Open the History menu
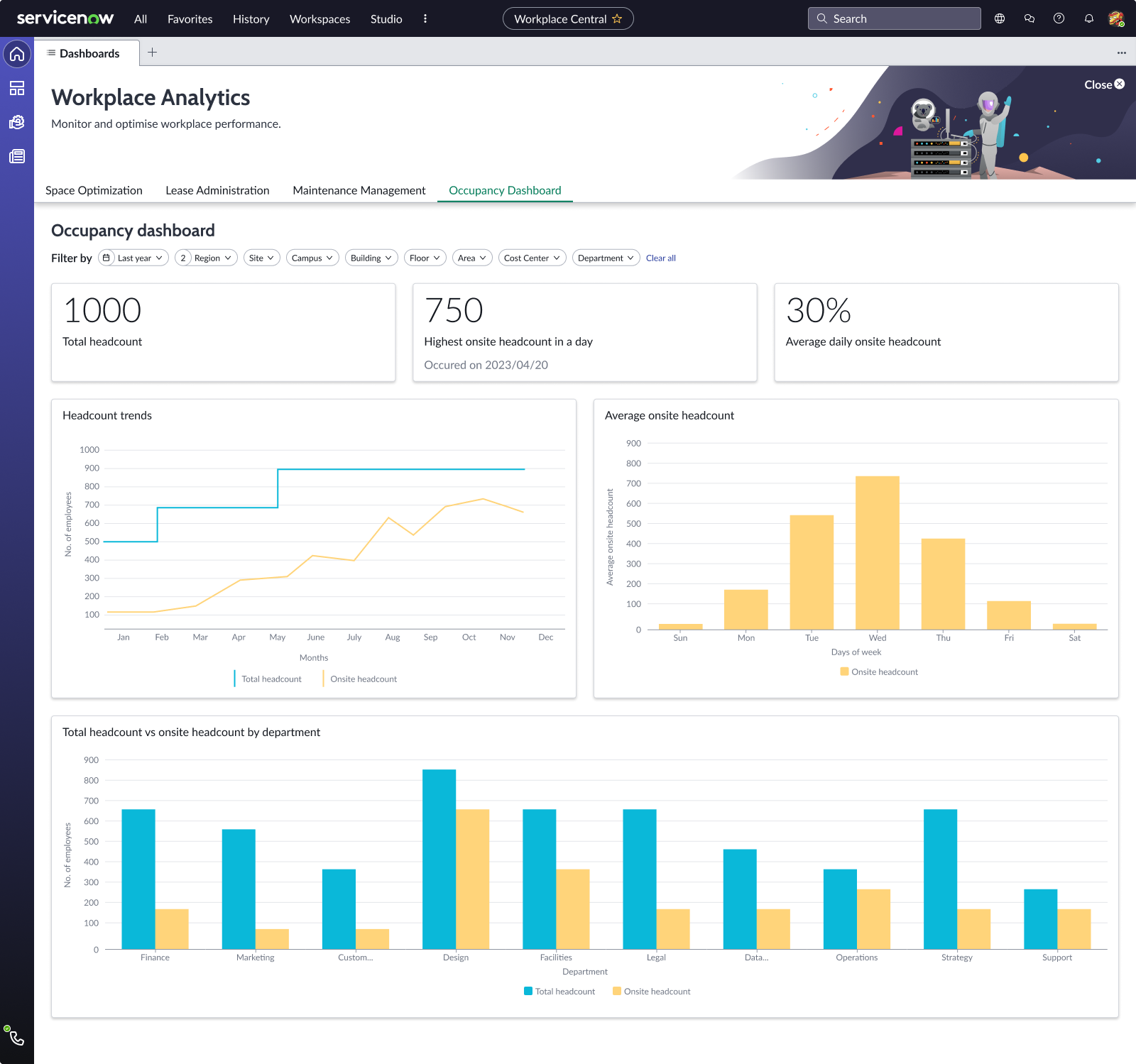 (251, 18)
